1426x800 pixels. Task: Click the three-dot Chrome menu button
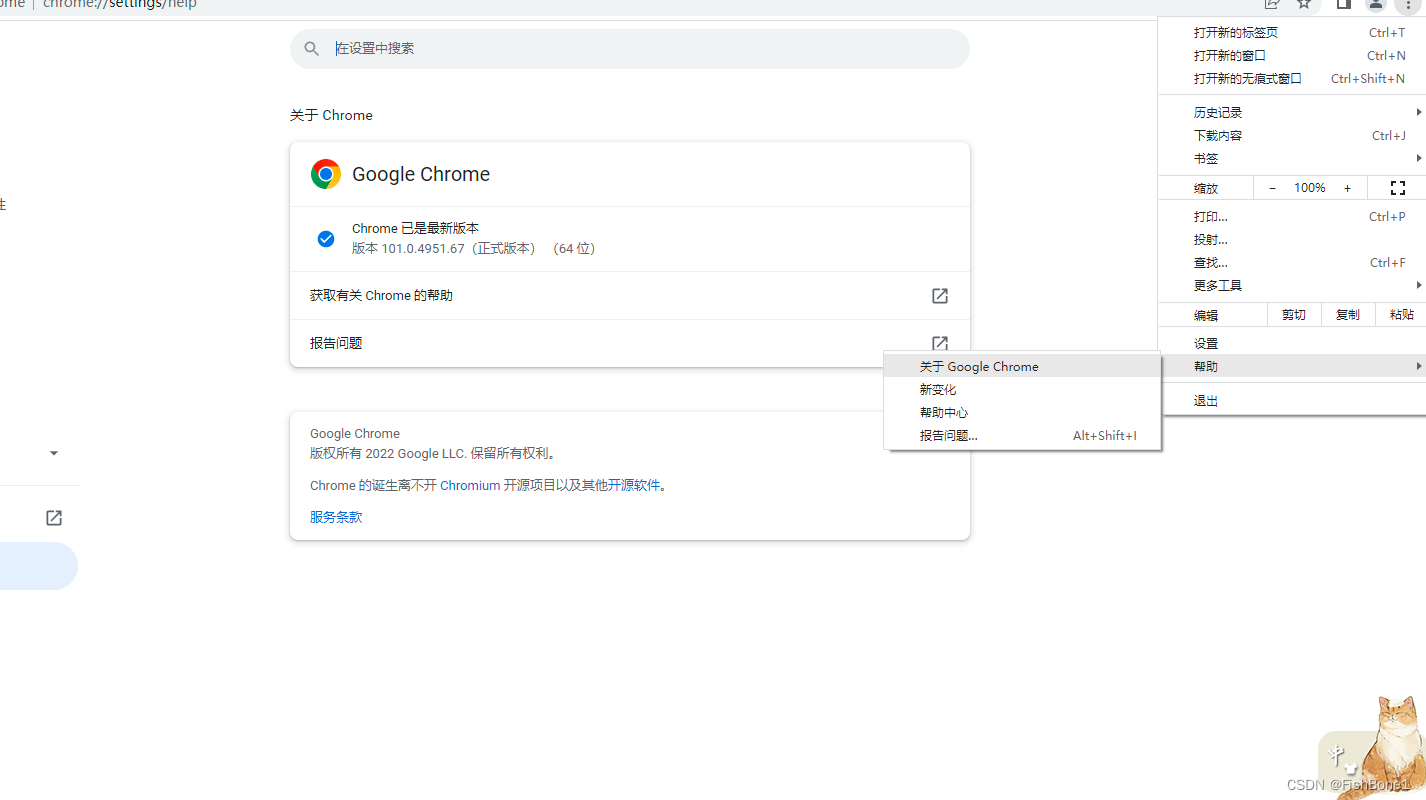[1407, 4]
